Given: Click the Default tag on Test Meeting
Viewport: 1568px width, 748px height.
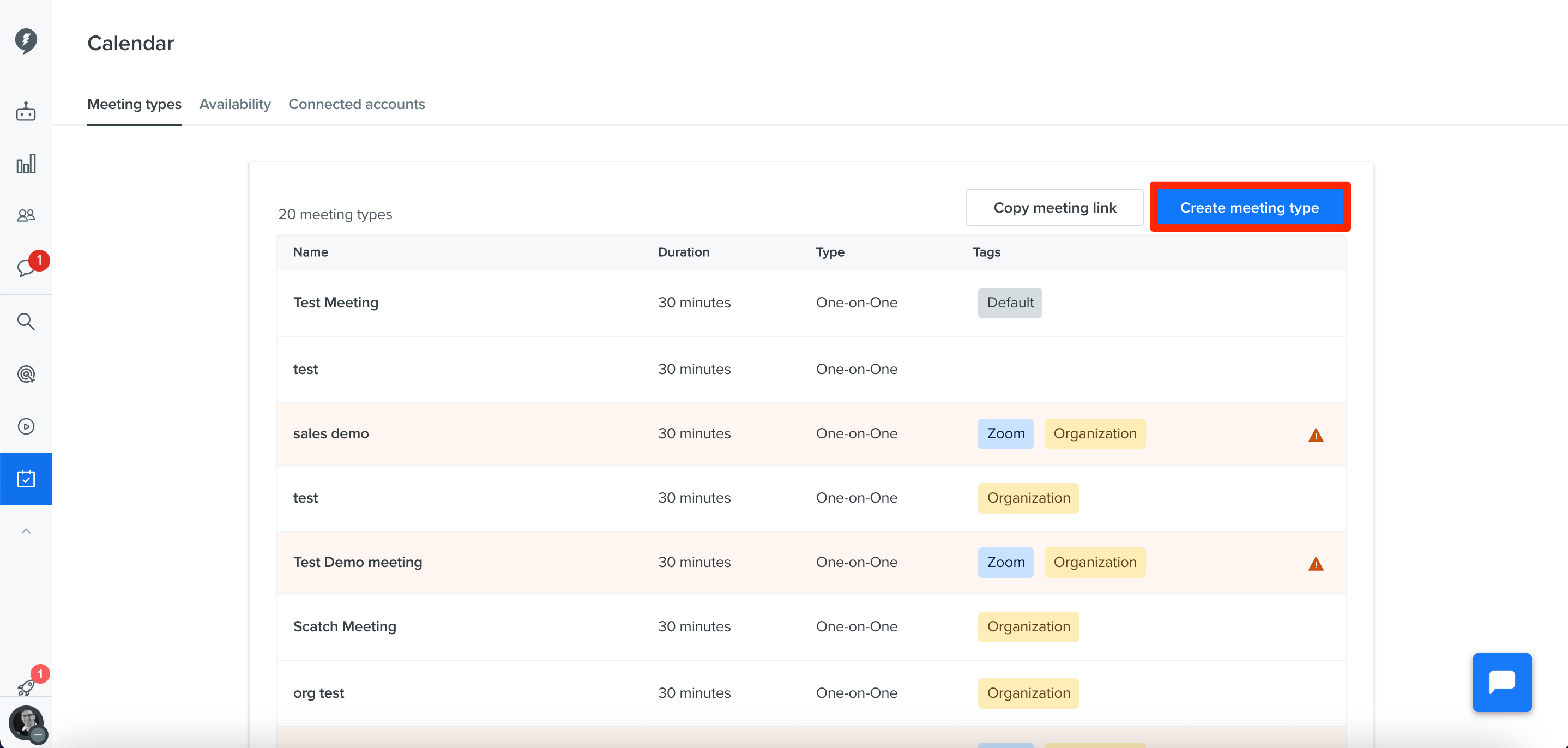Looking at the screenshot, I should pos(1010,303).
